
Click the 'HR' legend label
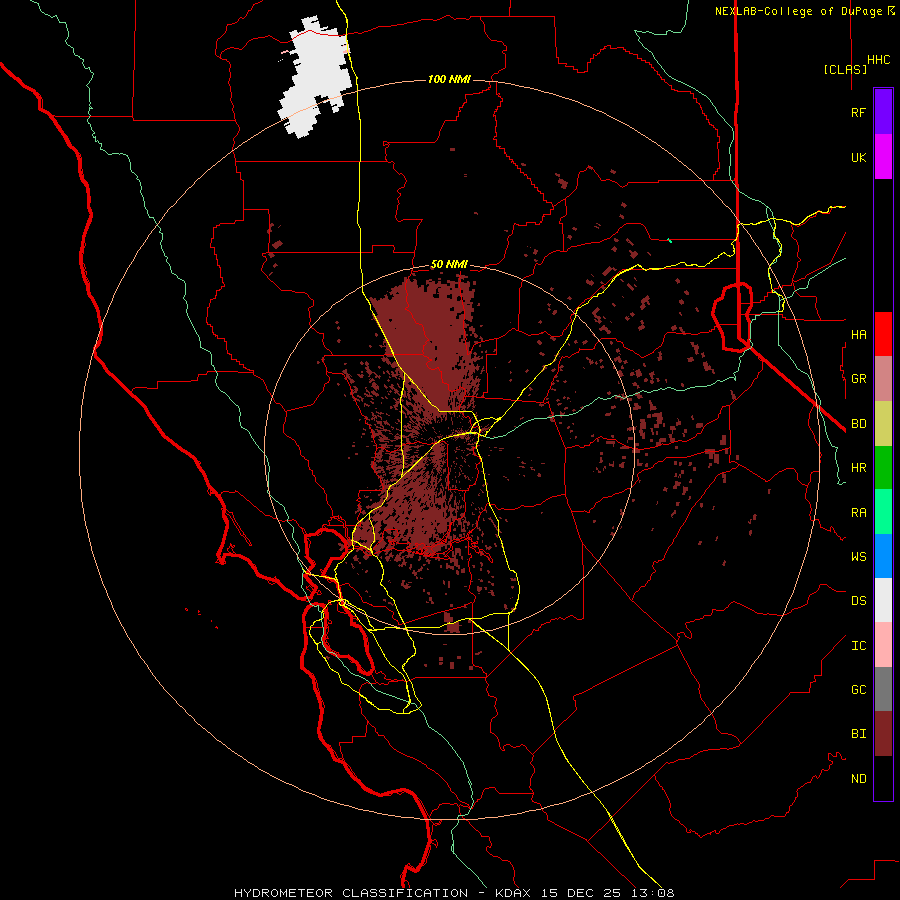tap(858, 468)
